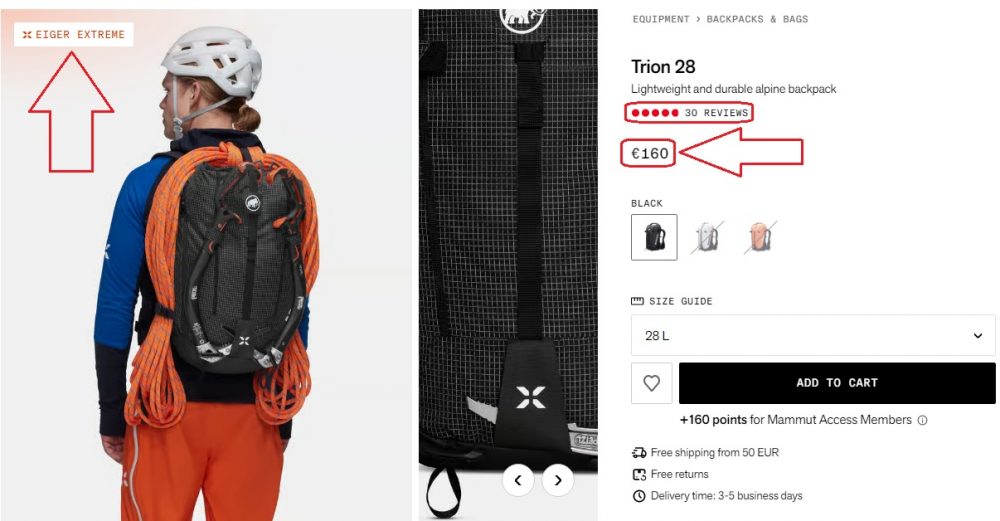Show previous product image with left arrow
The width and height of the screenshot is (1000, 521).
[x=518, y=480]
